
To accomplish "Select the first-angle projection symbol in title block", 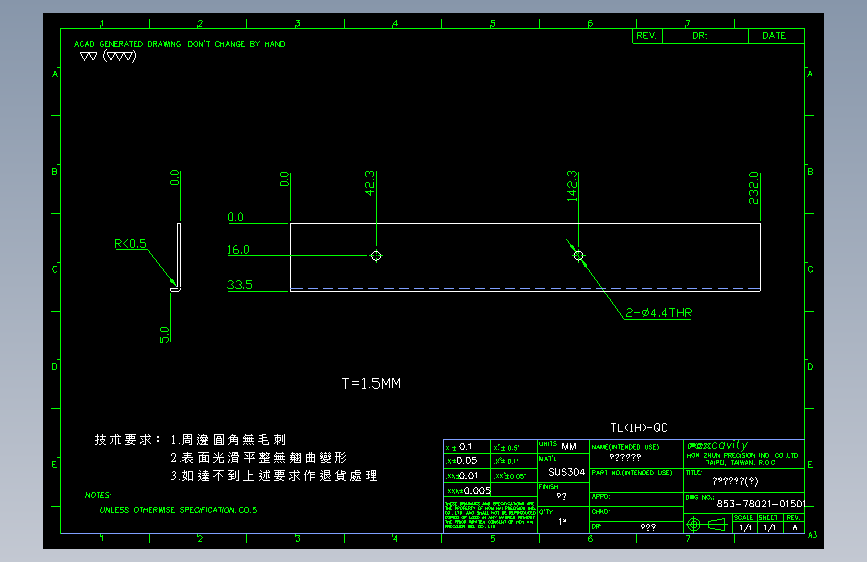I will [708, 524].
